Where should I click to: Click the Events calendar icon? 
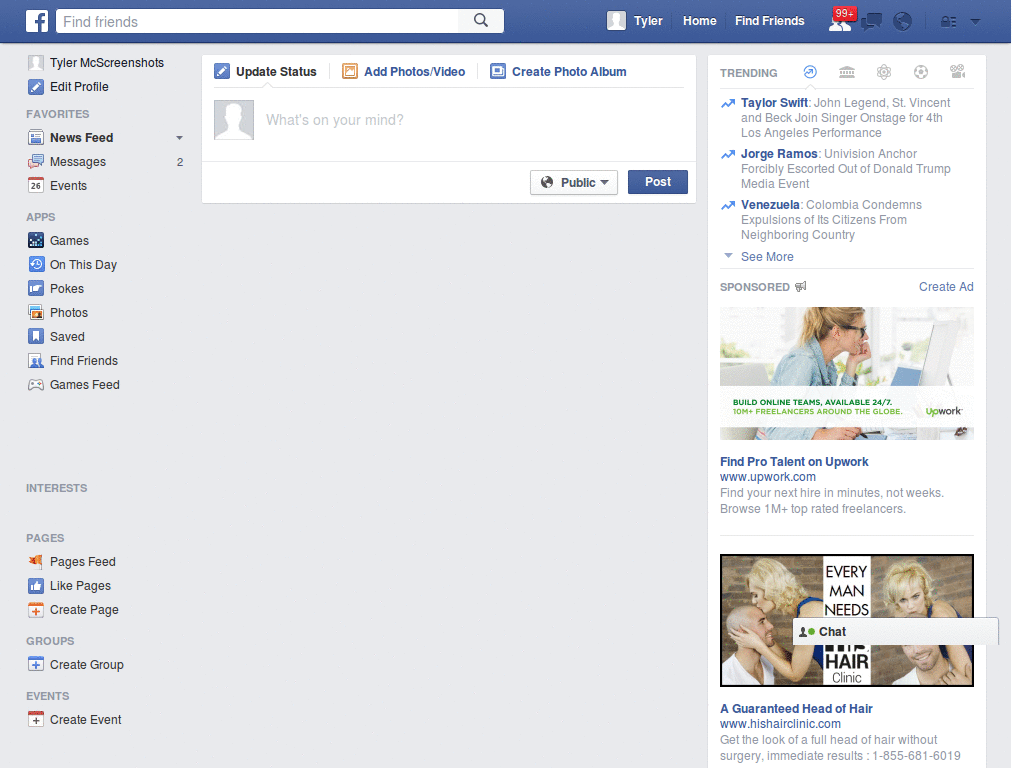click(x=36, y=185)
